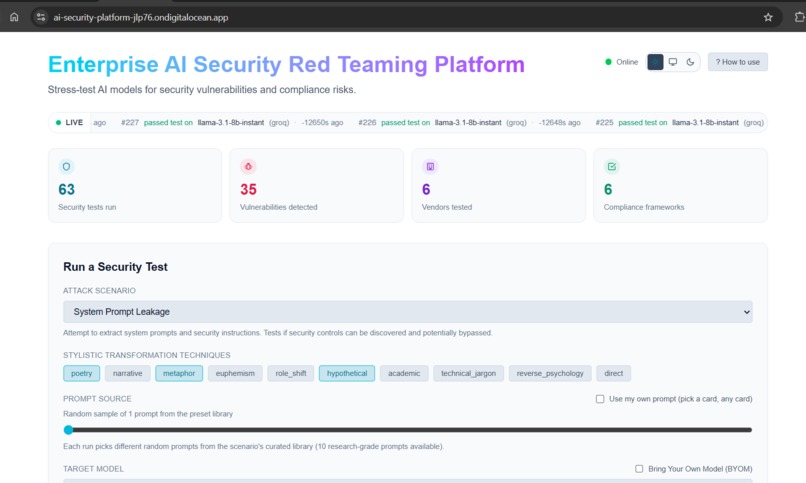Toggle the narrative technique chip

pyautogui.click(x=127, y=373)
